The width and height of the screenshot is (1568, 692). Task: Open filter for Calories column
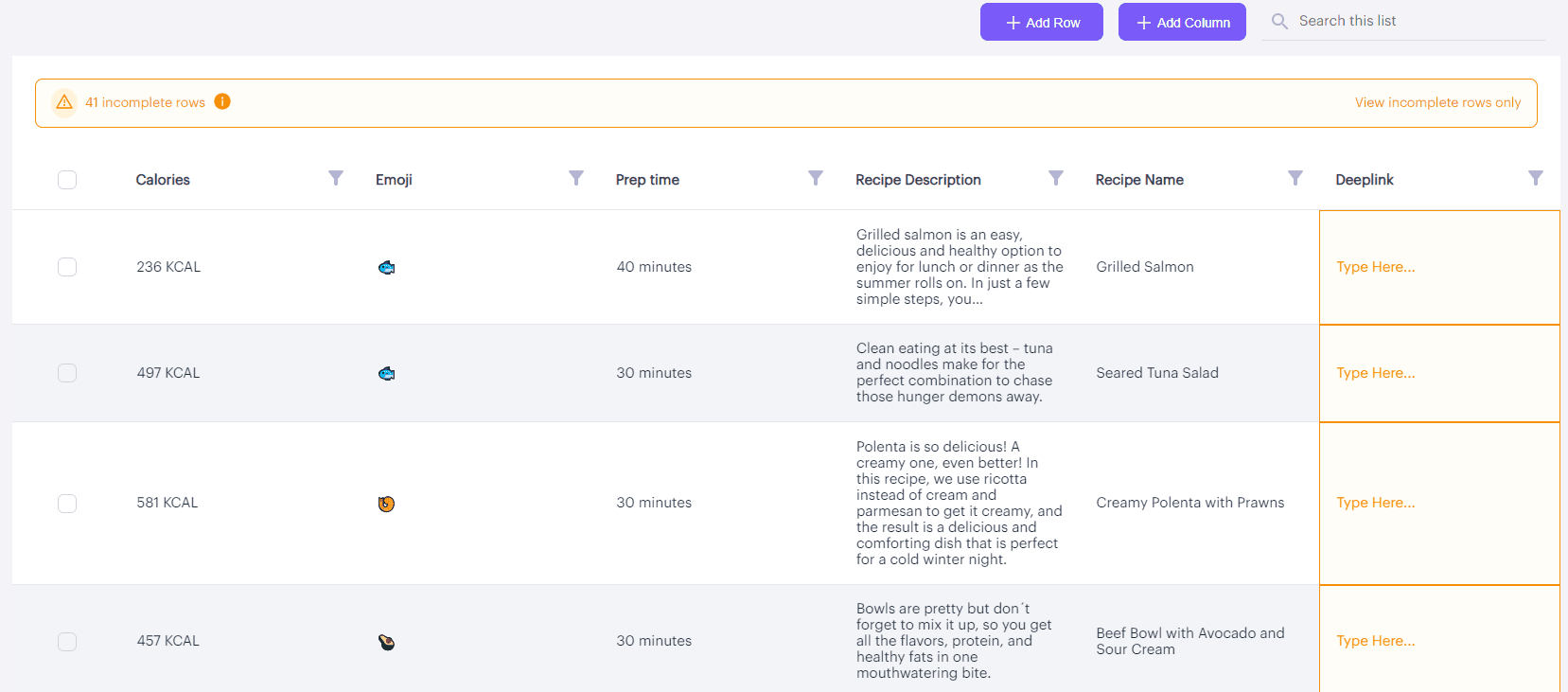(x=336, y=178)
